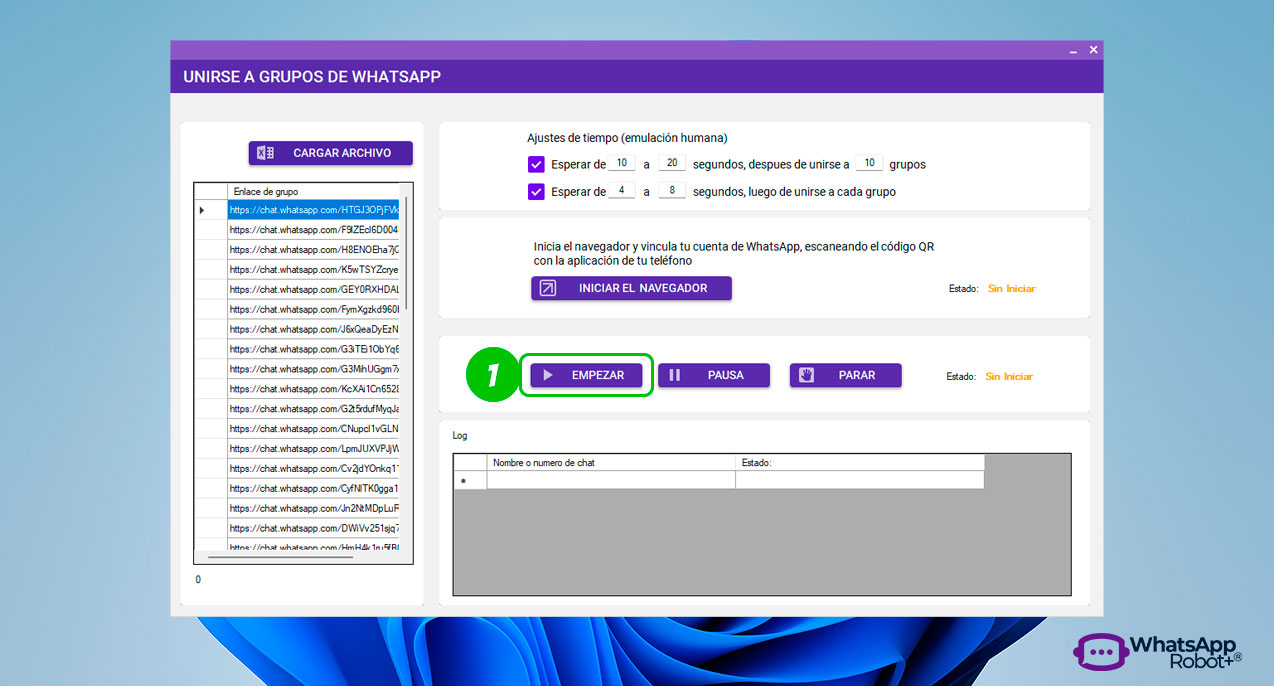The width and height of the screenshot is (1274, 686).
Task: Click the 'Enlace de grupo' column header
Action: tap(313, 191)
